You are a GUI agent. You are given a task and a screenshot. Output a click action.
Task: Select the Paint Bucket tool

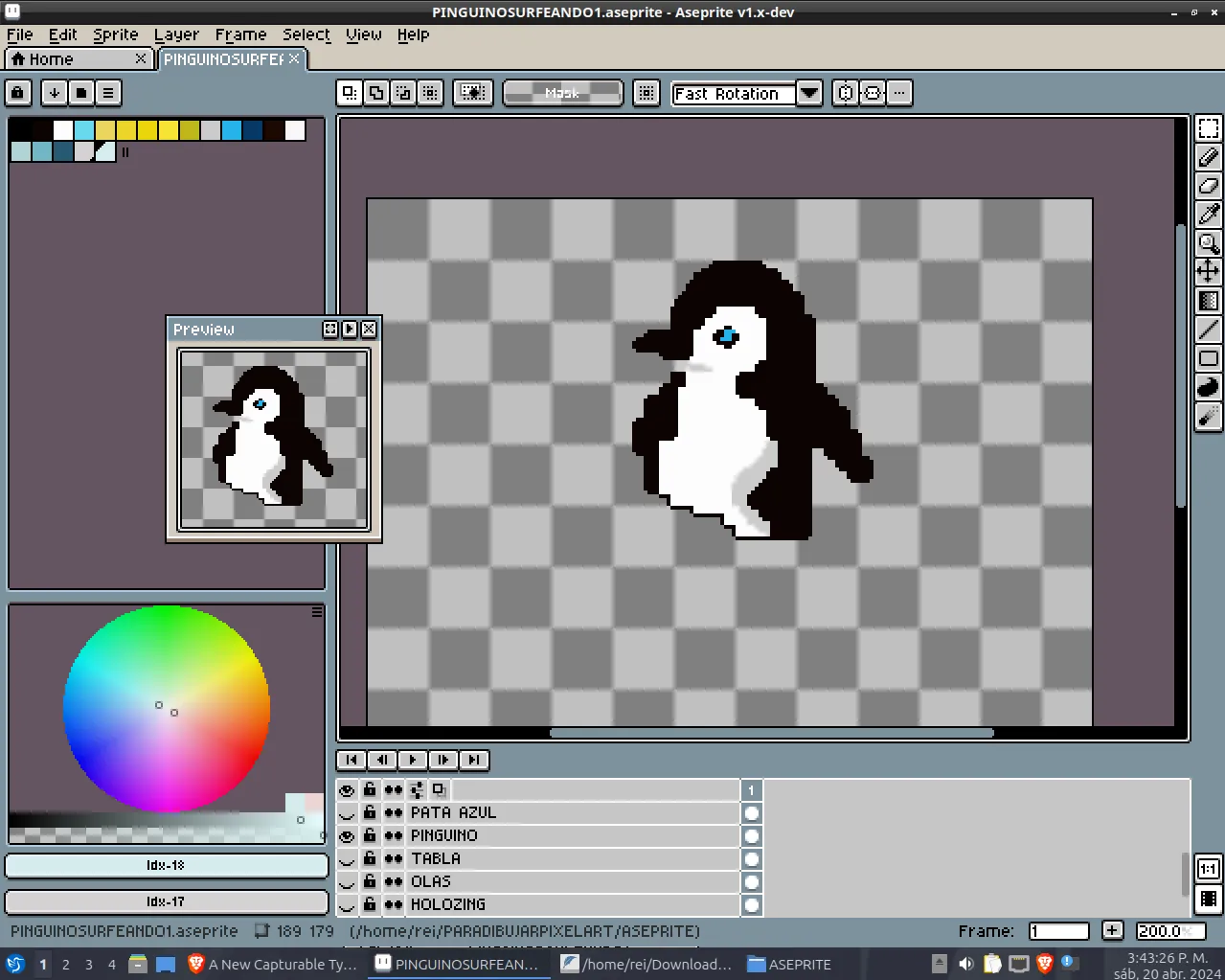pos(1209,301)
